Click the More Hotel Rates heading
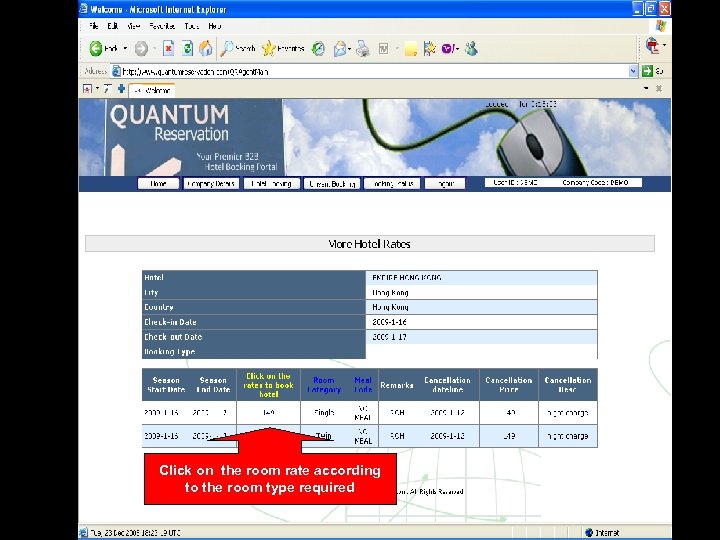720x540 pixels. (x=370, y=244)
